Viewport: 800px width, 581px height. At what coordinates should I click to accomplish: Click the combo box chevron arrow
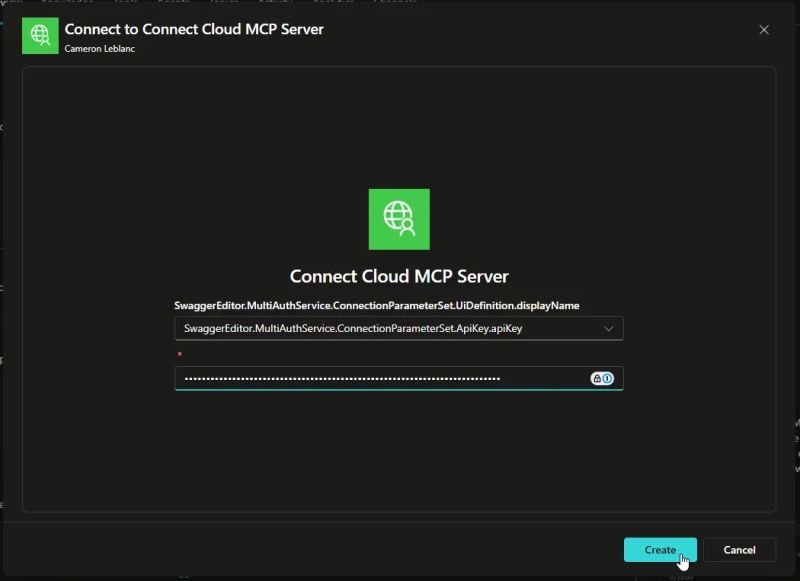pos(610,328)
